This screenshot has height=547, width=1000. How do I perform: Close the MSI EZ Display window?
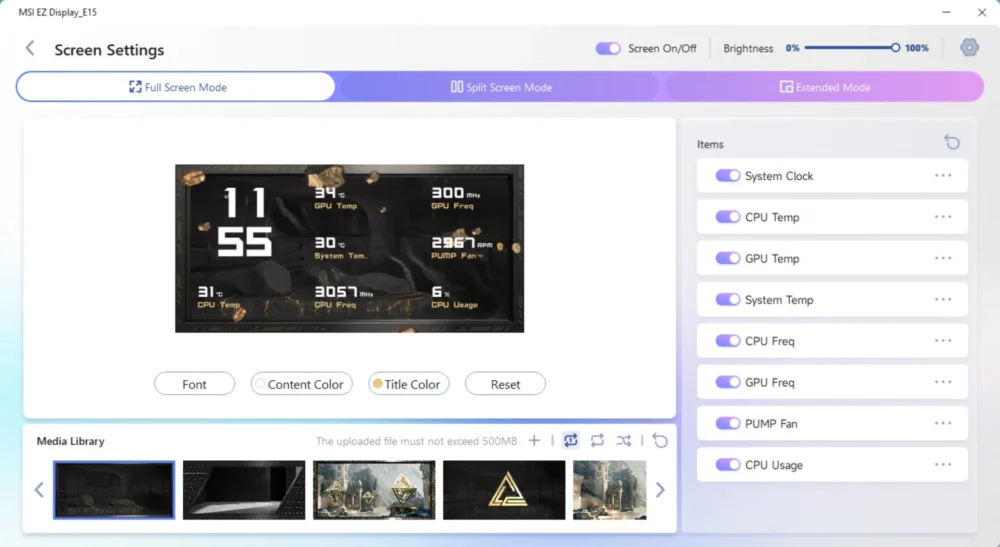(x=982, y=12)
